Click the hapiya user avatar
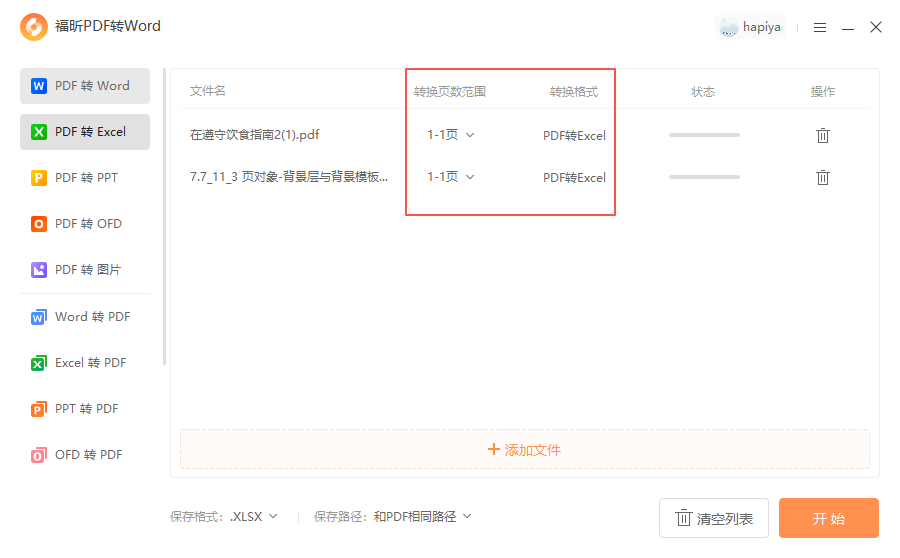Viewport: 900px width, 558px height. click(x=728, y=27)
